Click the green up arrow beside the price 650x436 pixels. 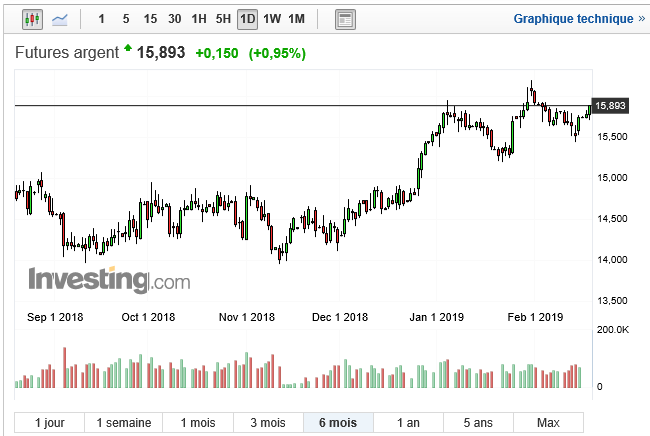(128, 48)
